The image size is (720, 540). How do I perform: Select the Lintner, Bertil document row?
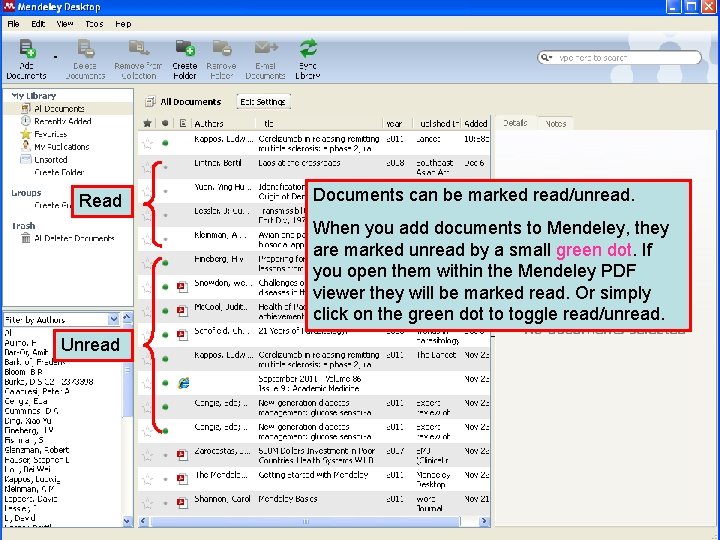click(314, 168)
